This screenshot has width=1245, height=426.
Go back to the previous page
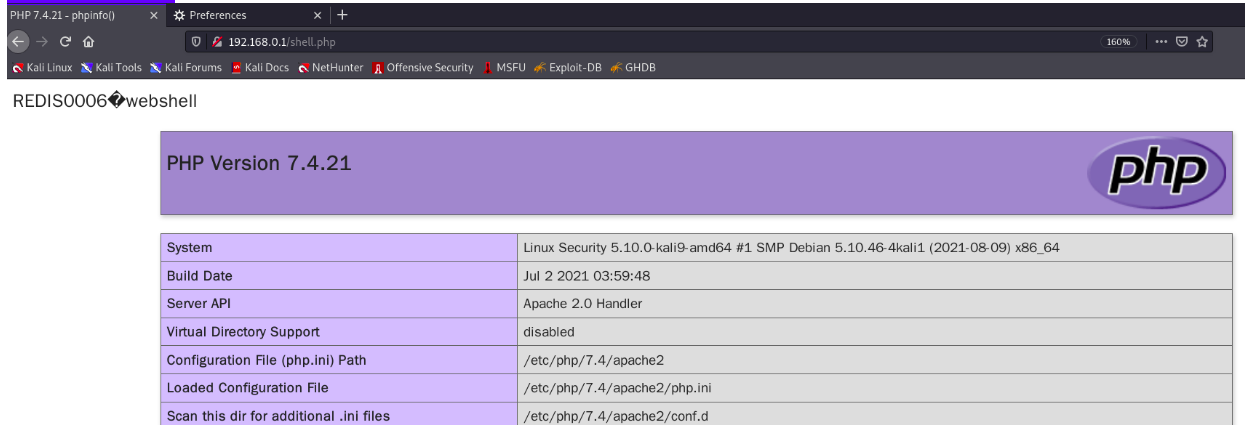point(16,42)
